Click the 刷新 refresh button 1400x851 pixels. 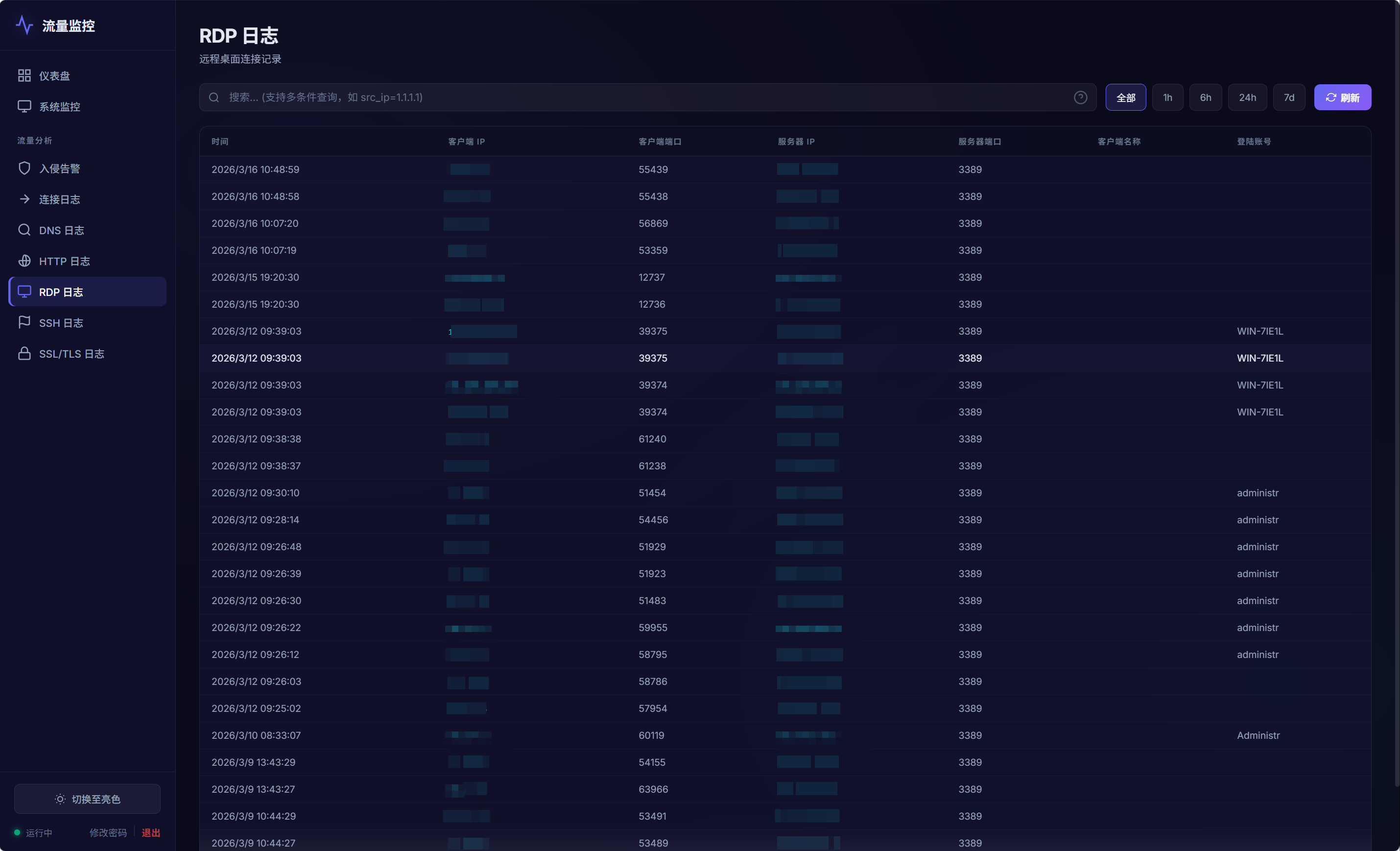click(1342, 97)
